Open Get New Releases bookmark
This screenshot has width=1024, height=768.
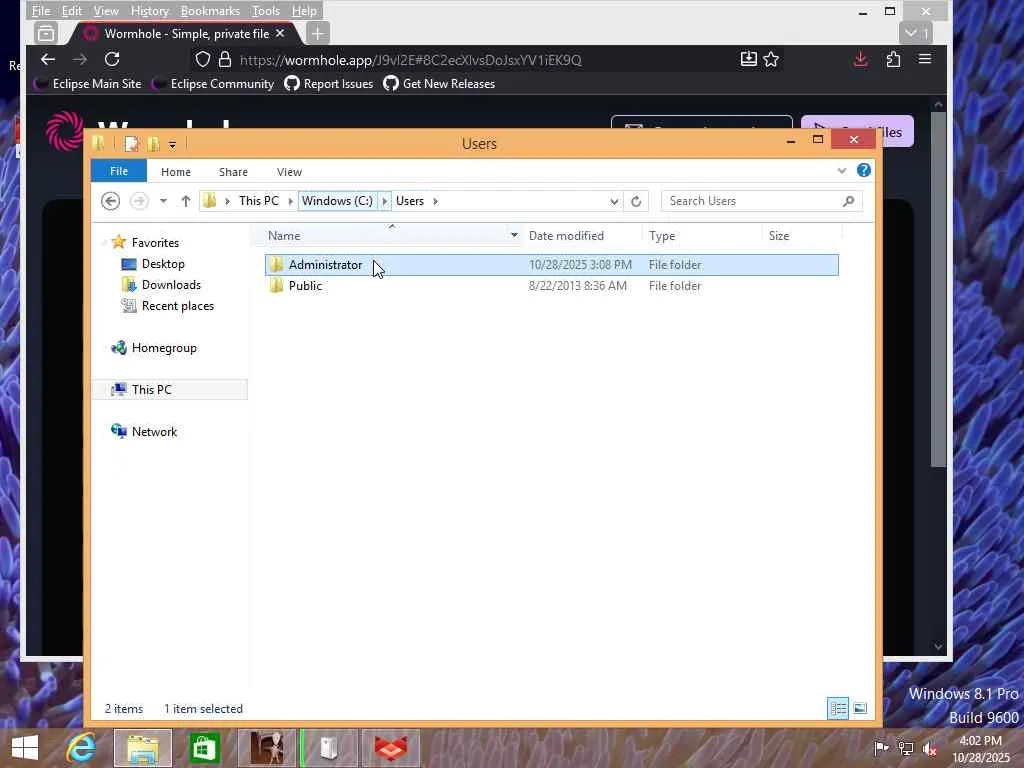tap(440, 84)
